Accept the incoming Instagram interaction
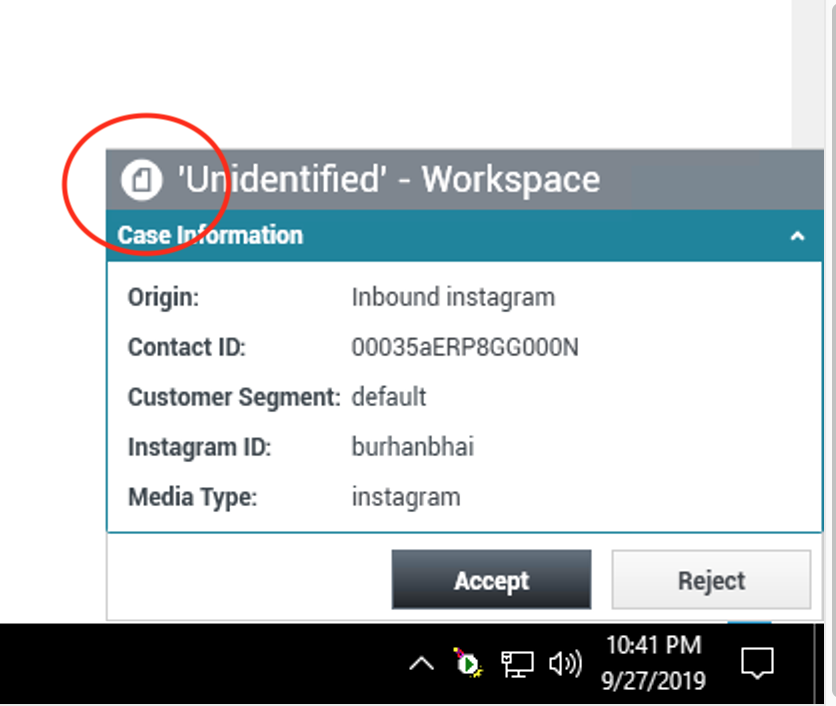The image size is (836, 706). [491, 580]
